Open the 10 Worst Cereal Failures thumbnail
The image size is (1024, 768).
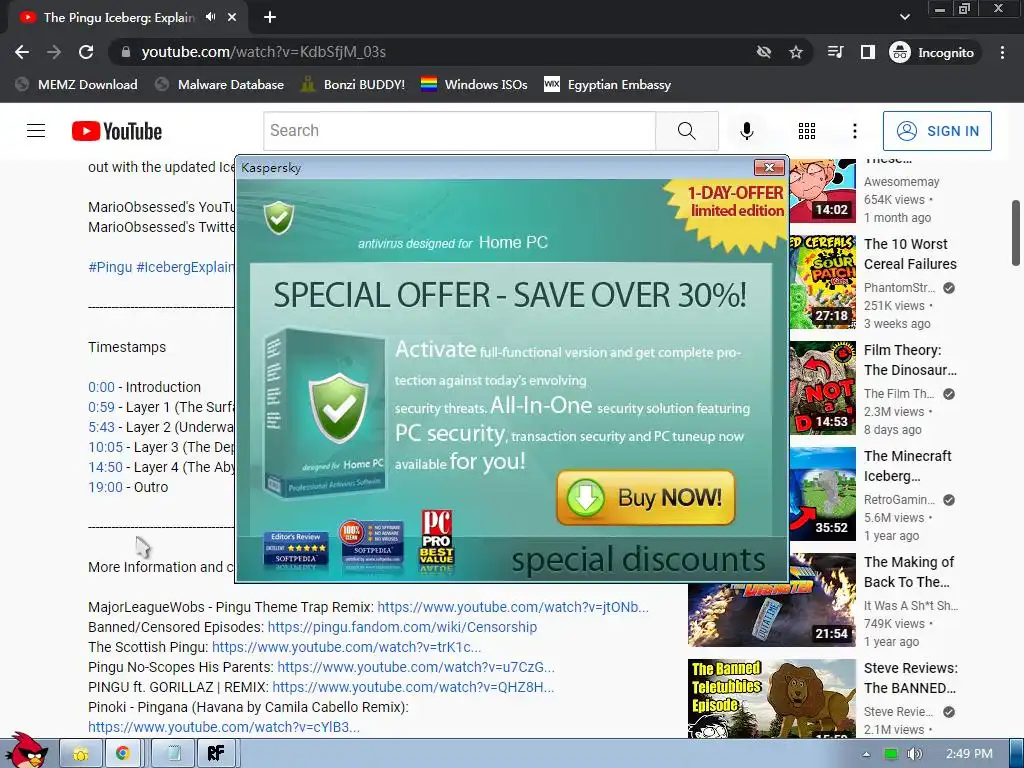pos(822,282)
